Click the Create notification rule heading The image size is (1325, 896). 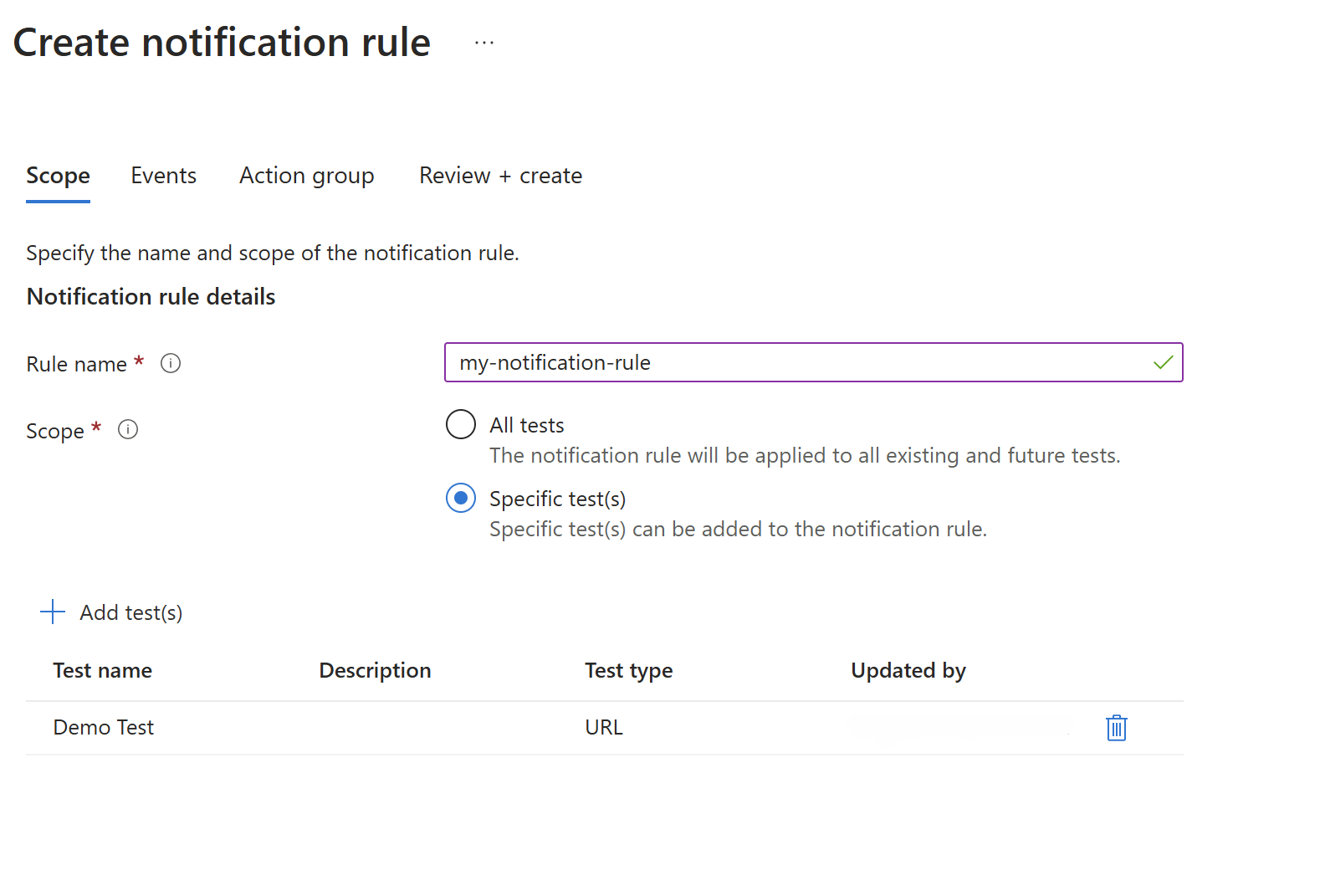[x=222, y=42]
